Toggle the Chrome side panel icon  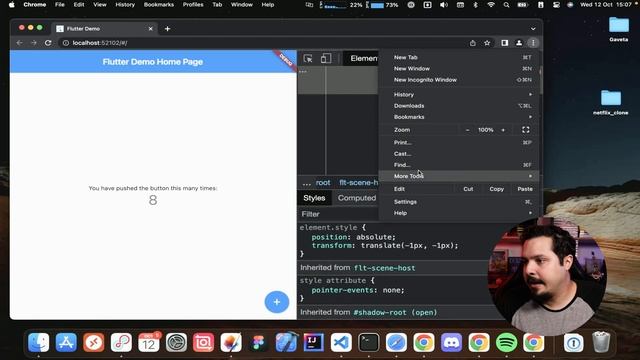505,43
